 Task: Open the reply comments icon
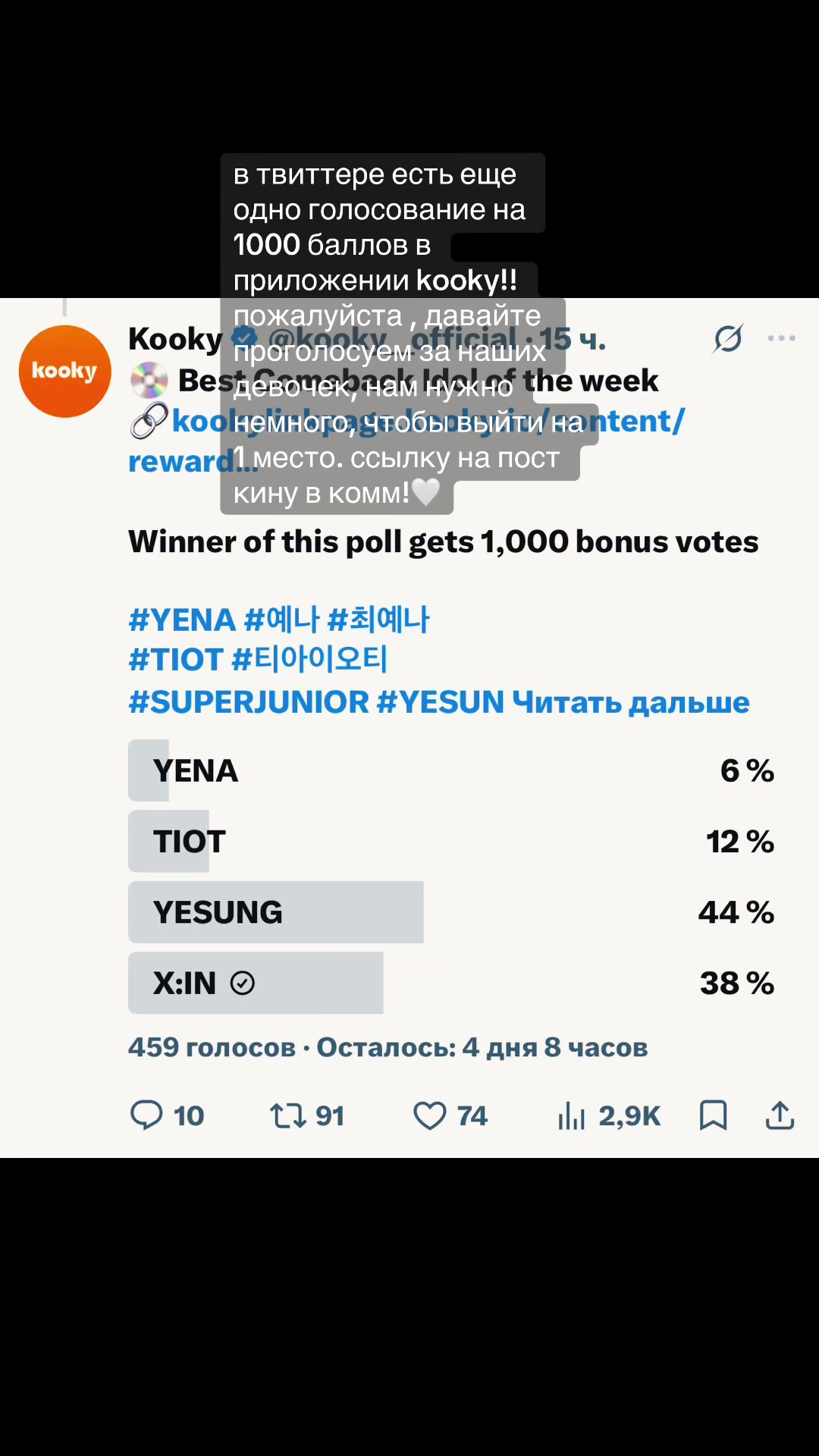[x=146, y=1116]
